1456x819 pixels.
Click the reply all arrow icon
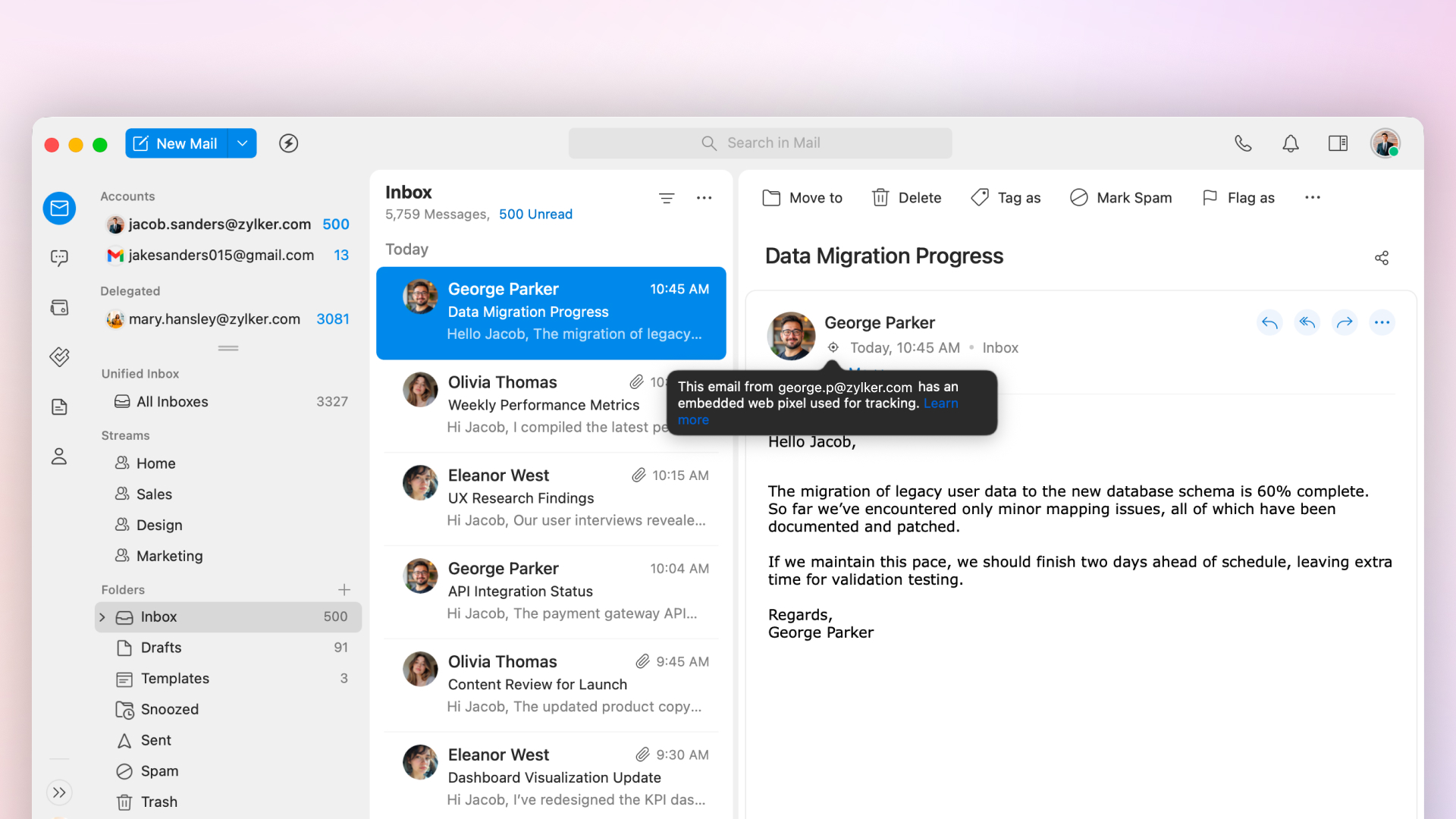[1307, 323]
